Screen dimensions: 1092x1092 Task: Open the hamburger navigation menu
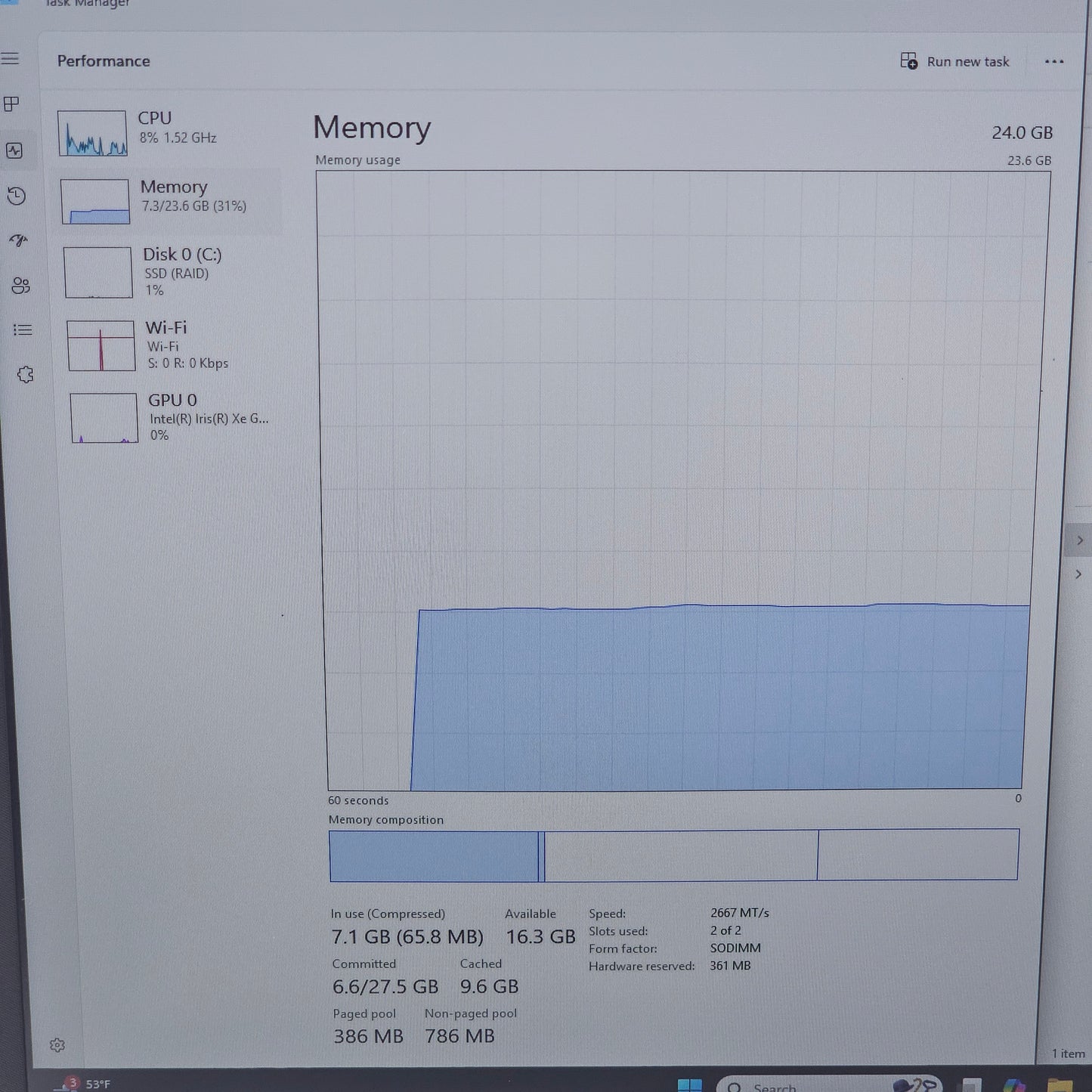[11, 59]
